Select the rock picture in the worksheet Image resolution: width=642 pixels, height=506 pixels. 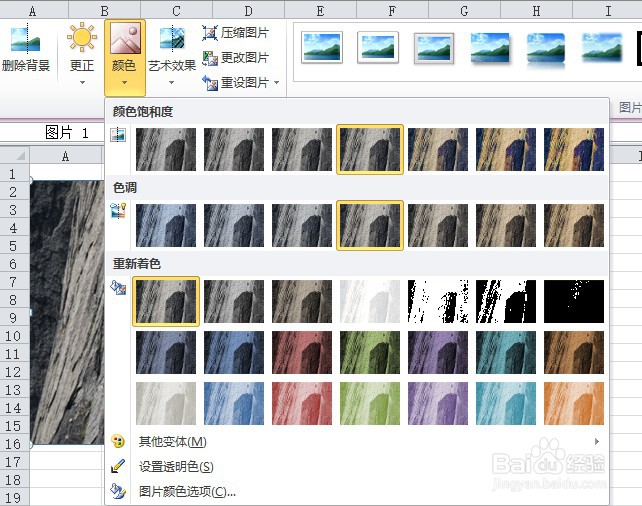click(67, 312)
